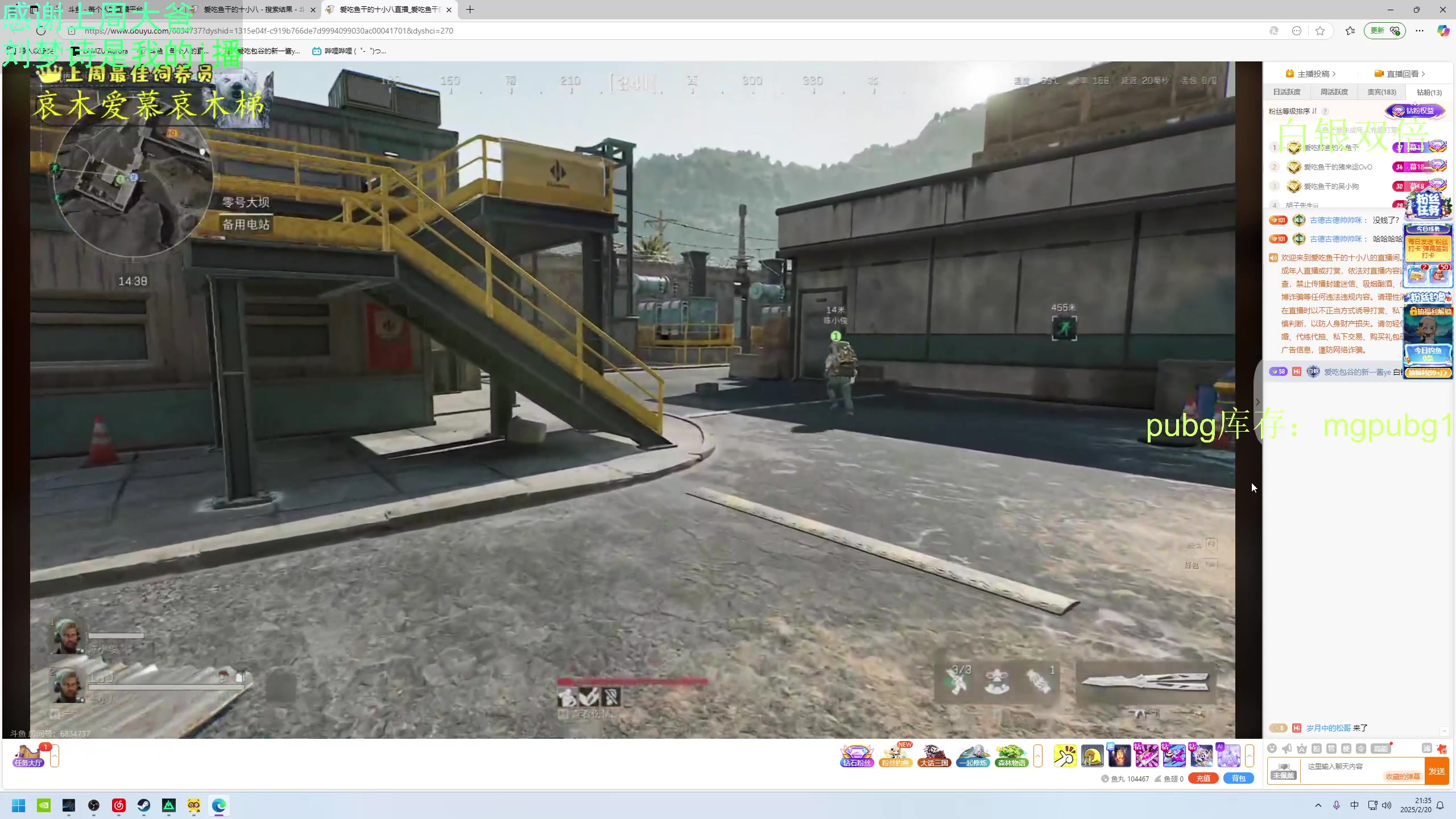Image resolution: width=1456 pixels, height=819 pixels.
Task: Expand 直播回看 section
Action: click(1400, 74)
